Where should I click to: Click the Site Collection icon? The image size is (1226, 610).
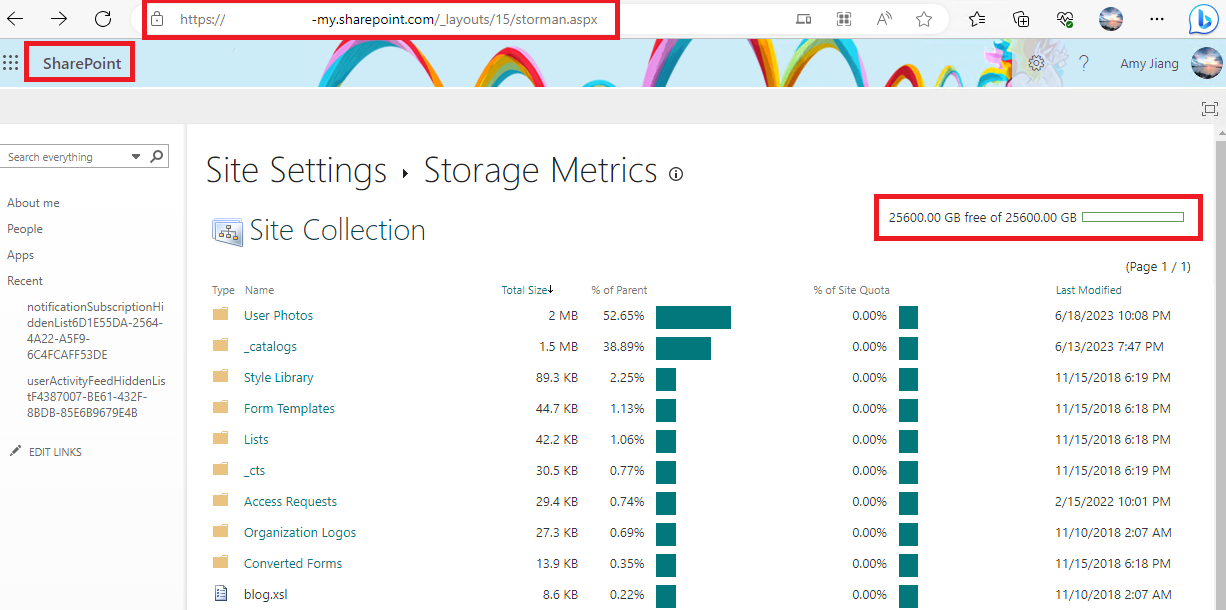pos(226,231)
